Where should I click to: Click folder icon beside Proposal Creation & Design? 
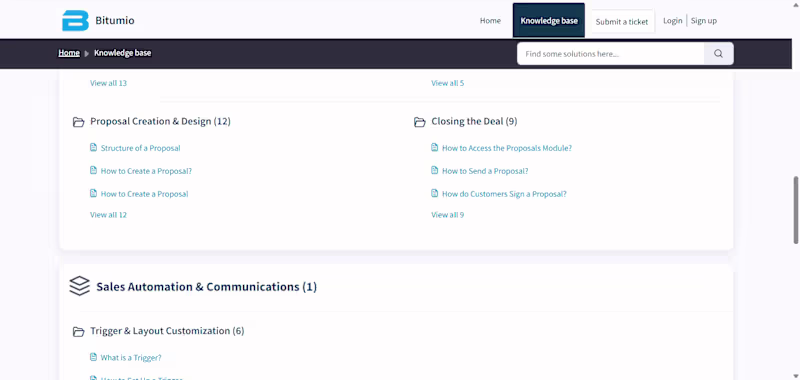pyautogui.click(x=78, y=122)
